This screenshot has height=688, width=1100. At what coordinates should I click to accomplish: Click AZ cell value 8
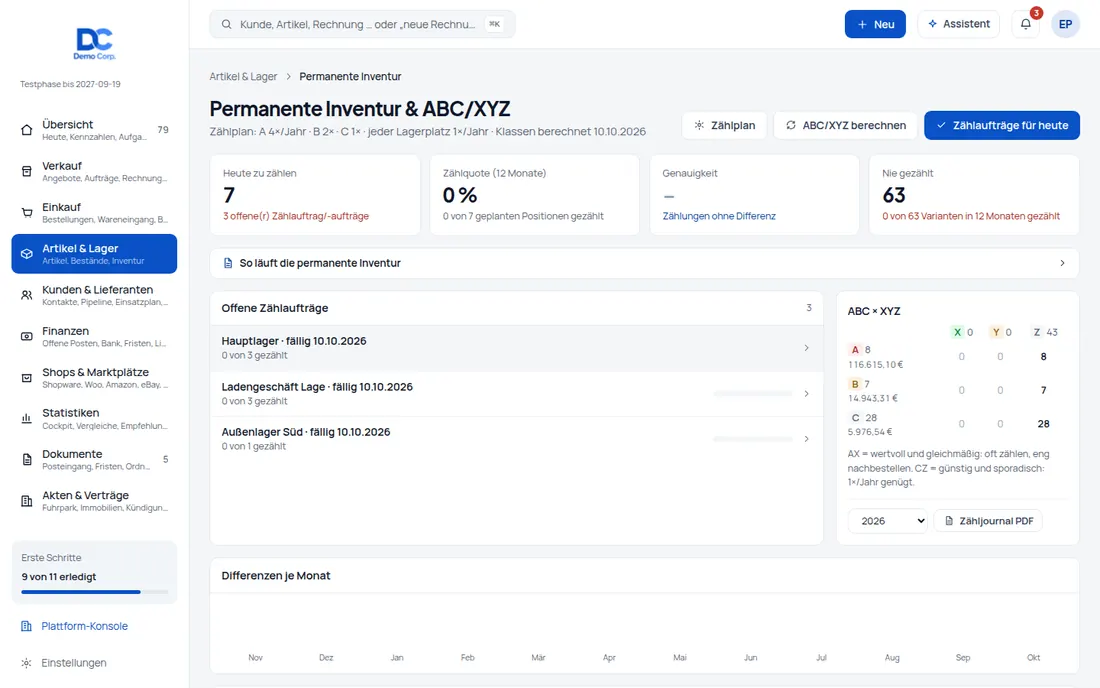click(1043, 357)
